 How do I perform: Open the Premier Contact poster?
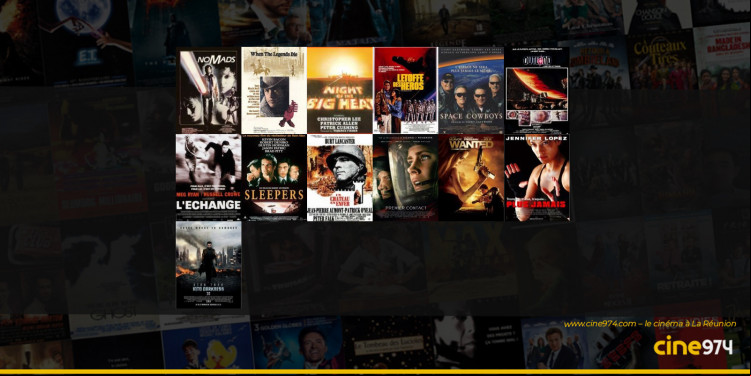pos(406,177)
